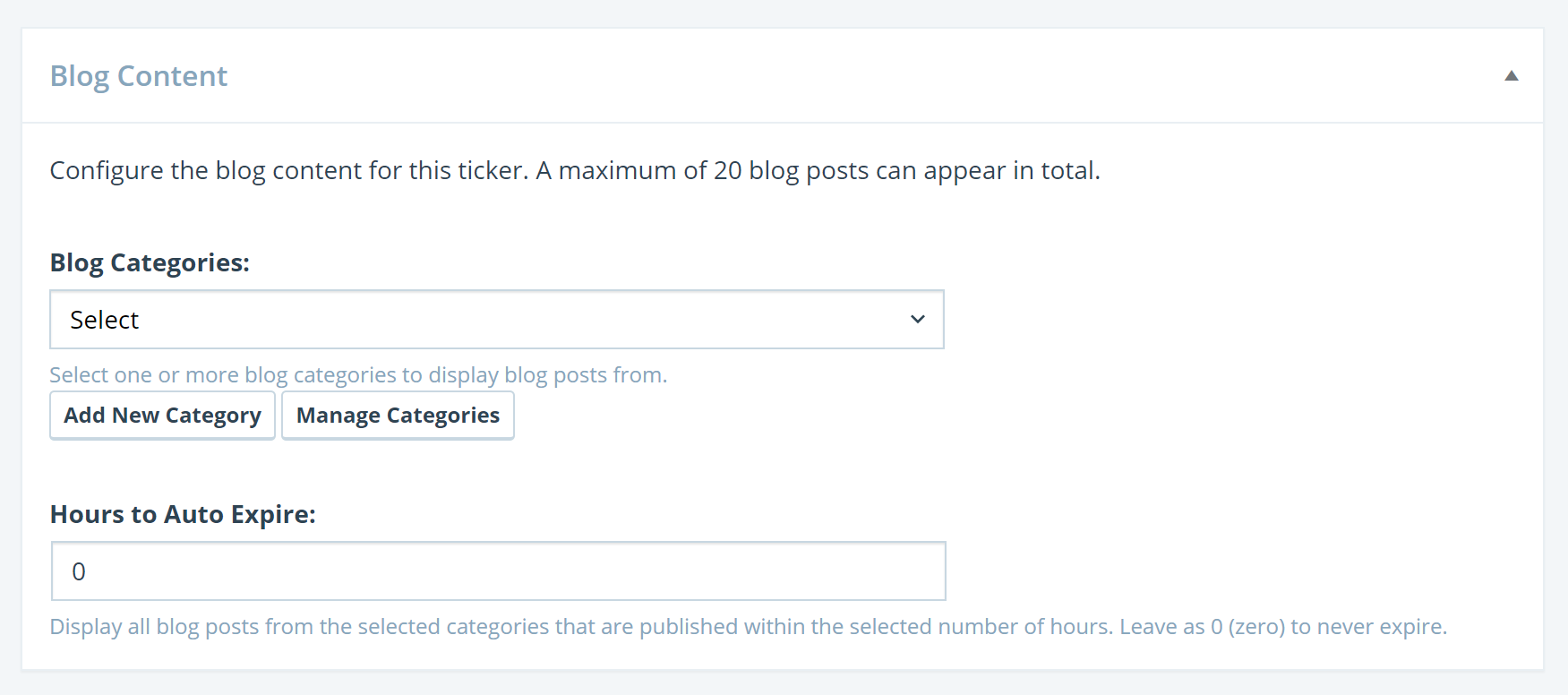1568x695 pixels.
Task: Click the chevron arrow in the categories dropdown
Action: pyautogui.click(x=917, y=320)
